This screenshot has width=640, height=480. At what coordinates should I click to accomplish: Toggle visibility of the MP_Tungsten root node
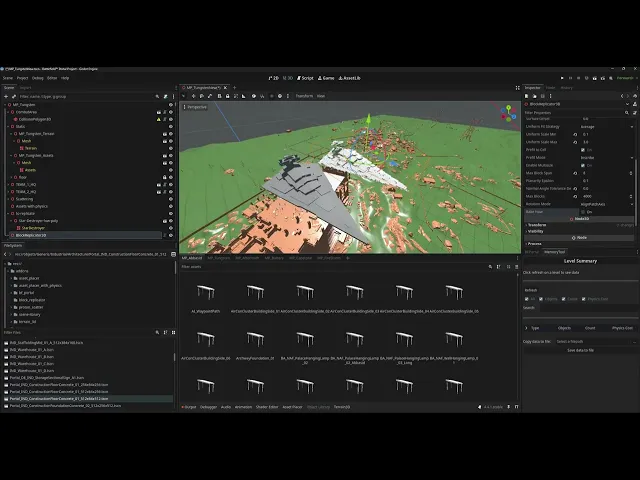click(x=171, y=105)
